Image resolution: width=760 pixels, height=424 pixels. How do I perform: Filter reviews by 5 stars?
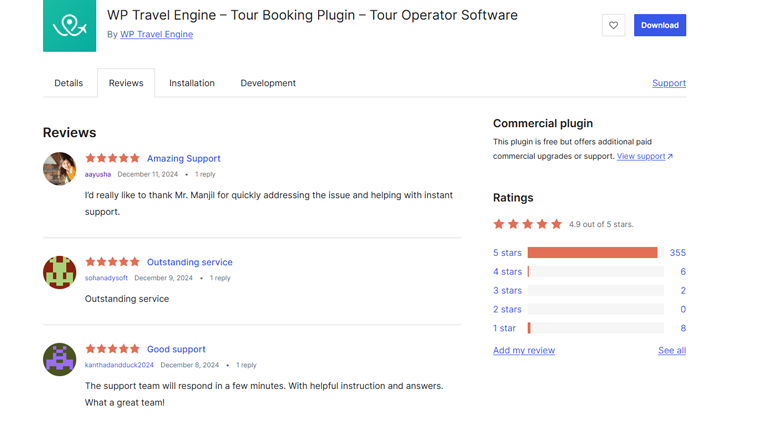point(507,253)
